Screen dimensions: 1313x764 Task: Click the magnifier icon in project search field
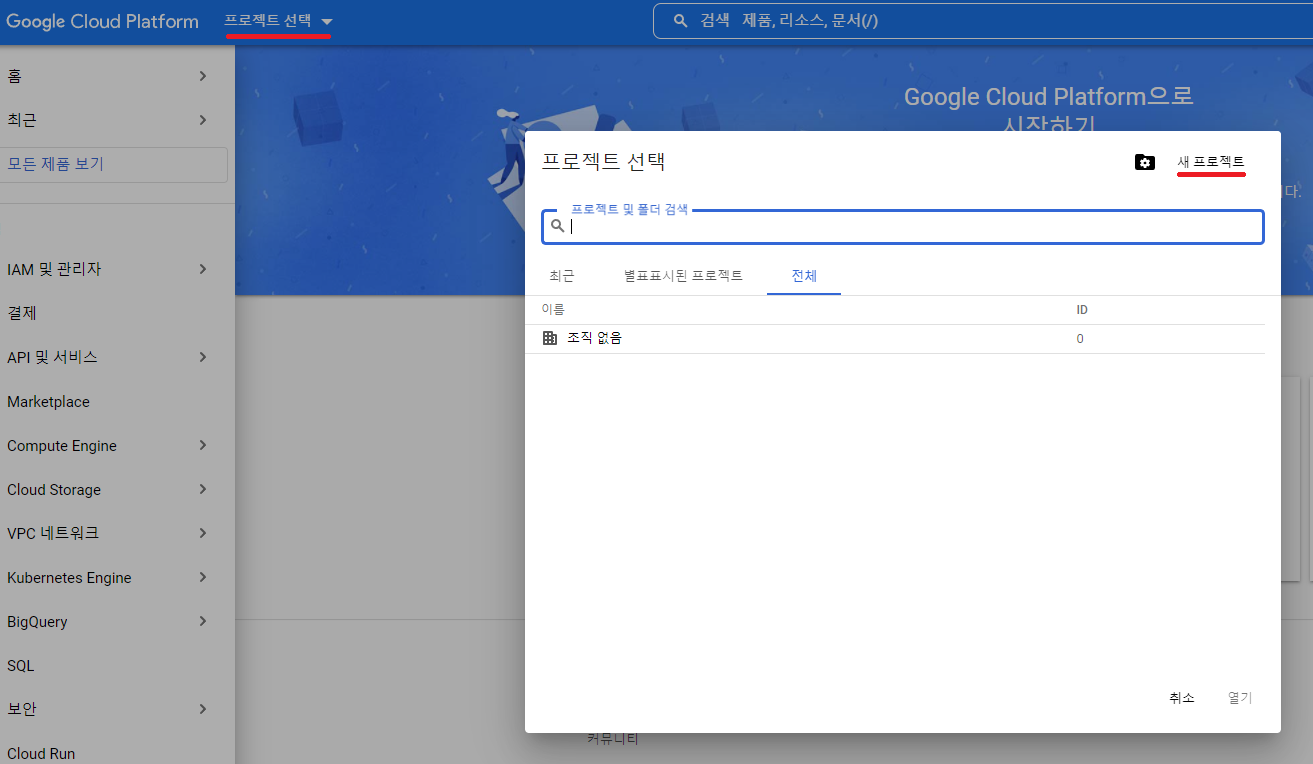(558, 226)
